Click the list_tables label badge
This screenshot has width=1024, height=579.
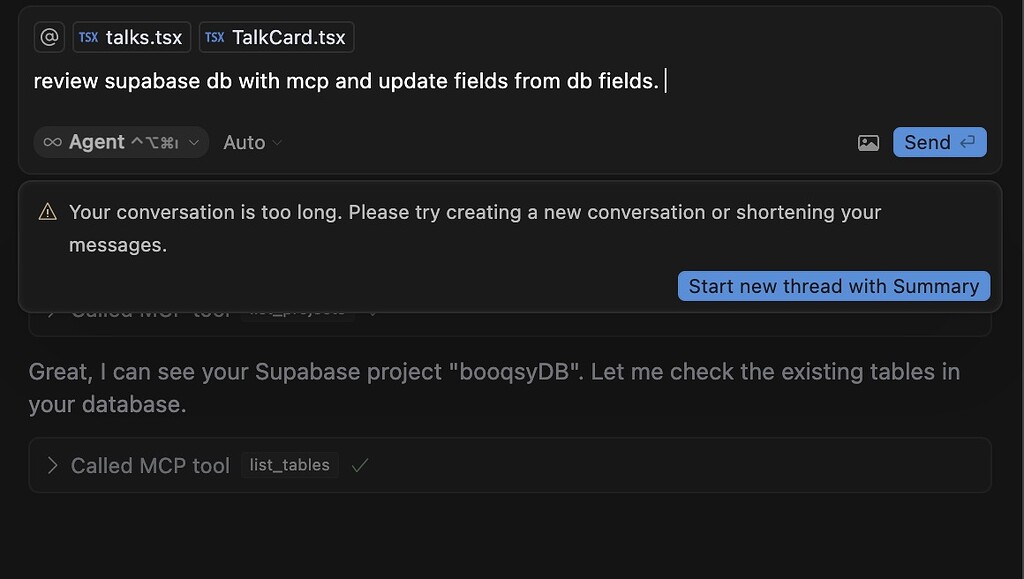[x=289, y=465]
